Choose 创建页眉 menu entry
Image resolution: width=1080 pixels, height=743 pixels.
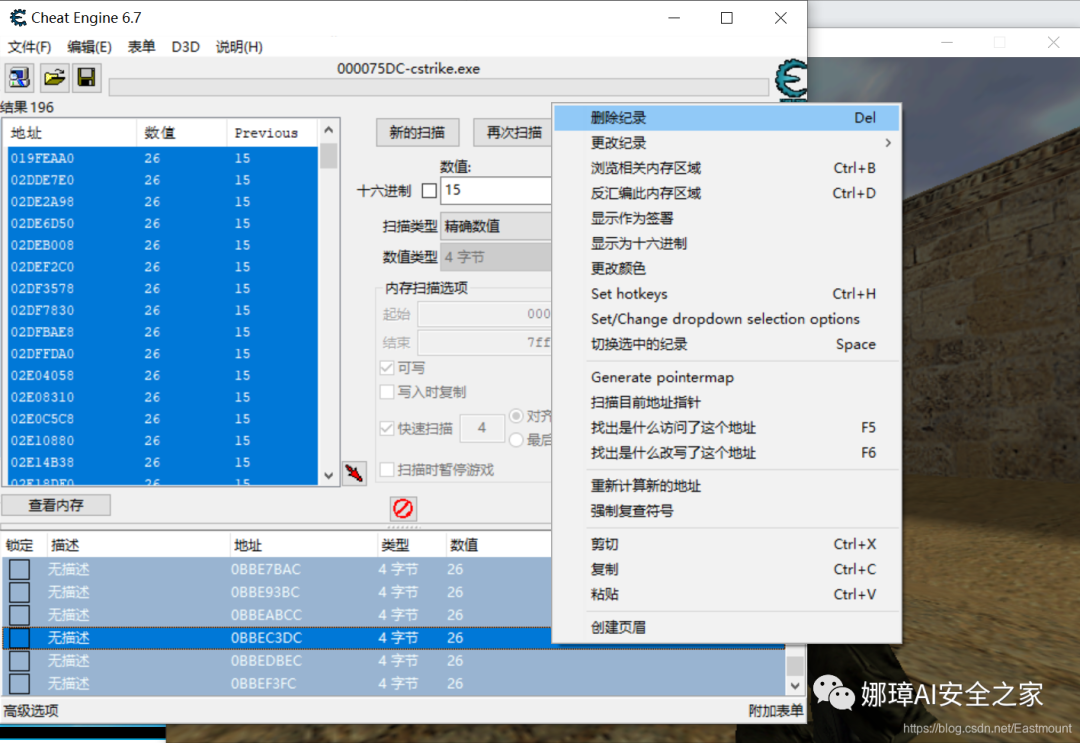pyautogui.click(x=727, y=627)
